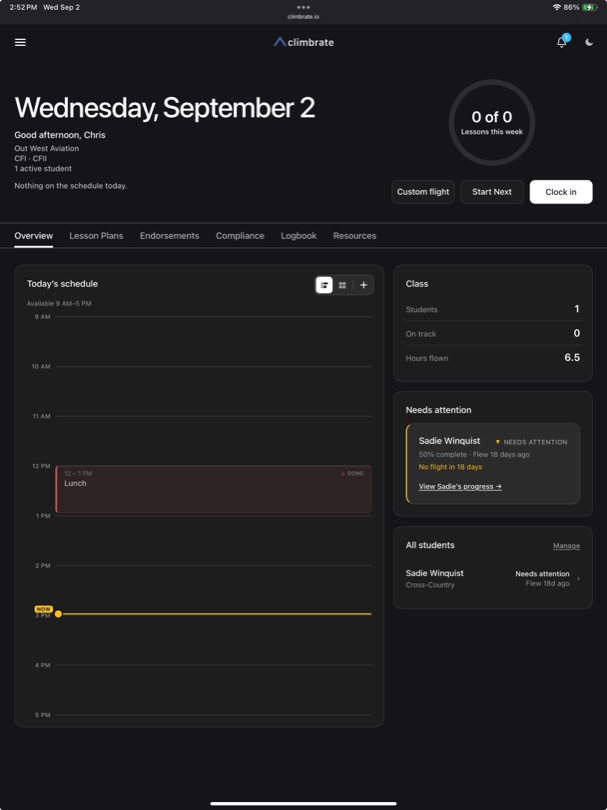Click the Clock in button
Screen dimensions: 607x810
pyautogui.click(x=561, y=192)
